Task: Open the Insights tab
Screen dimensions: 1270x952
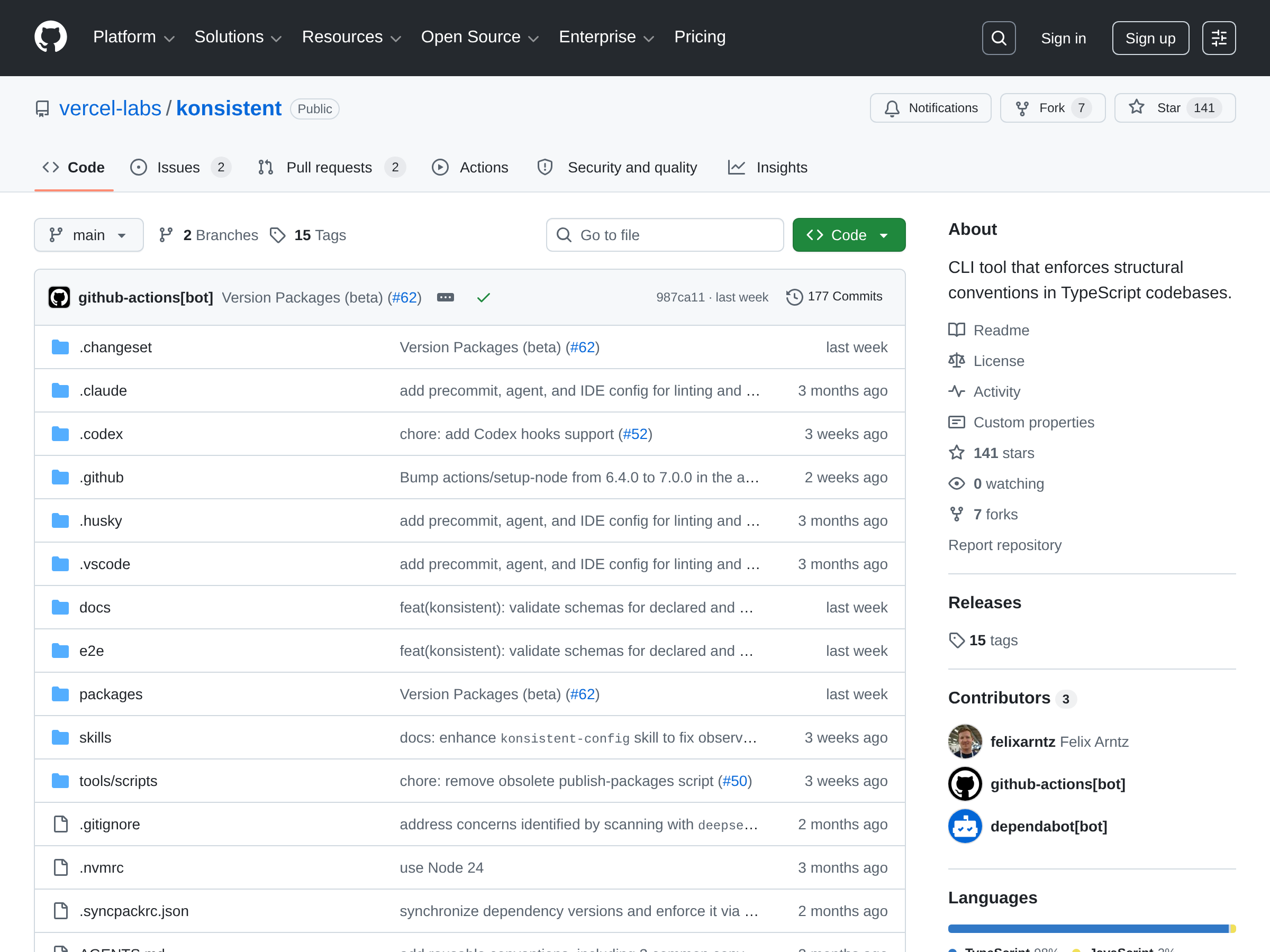Action: coord(768,168)
